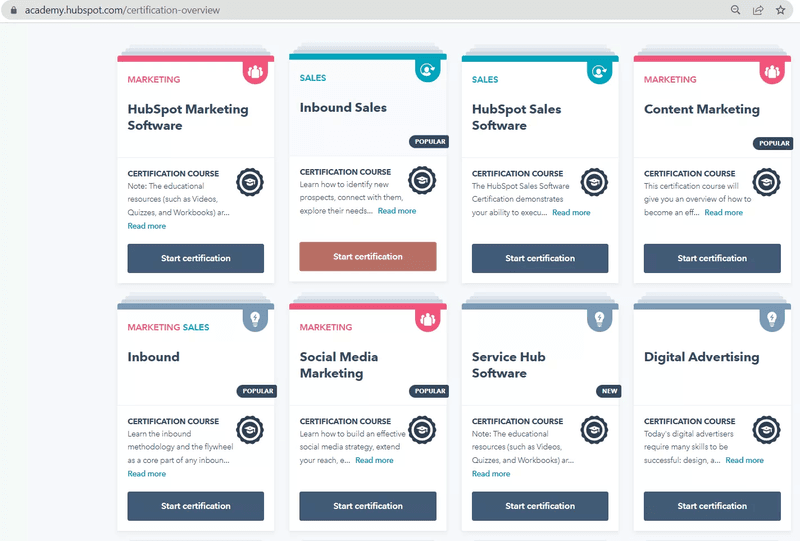Viewport: 800px width, 541px height.
Task: Click certification badge on Inbound Sales card
Action: 422,180
